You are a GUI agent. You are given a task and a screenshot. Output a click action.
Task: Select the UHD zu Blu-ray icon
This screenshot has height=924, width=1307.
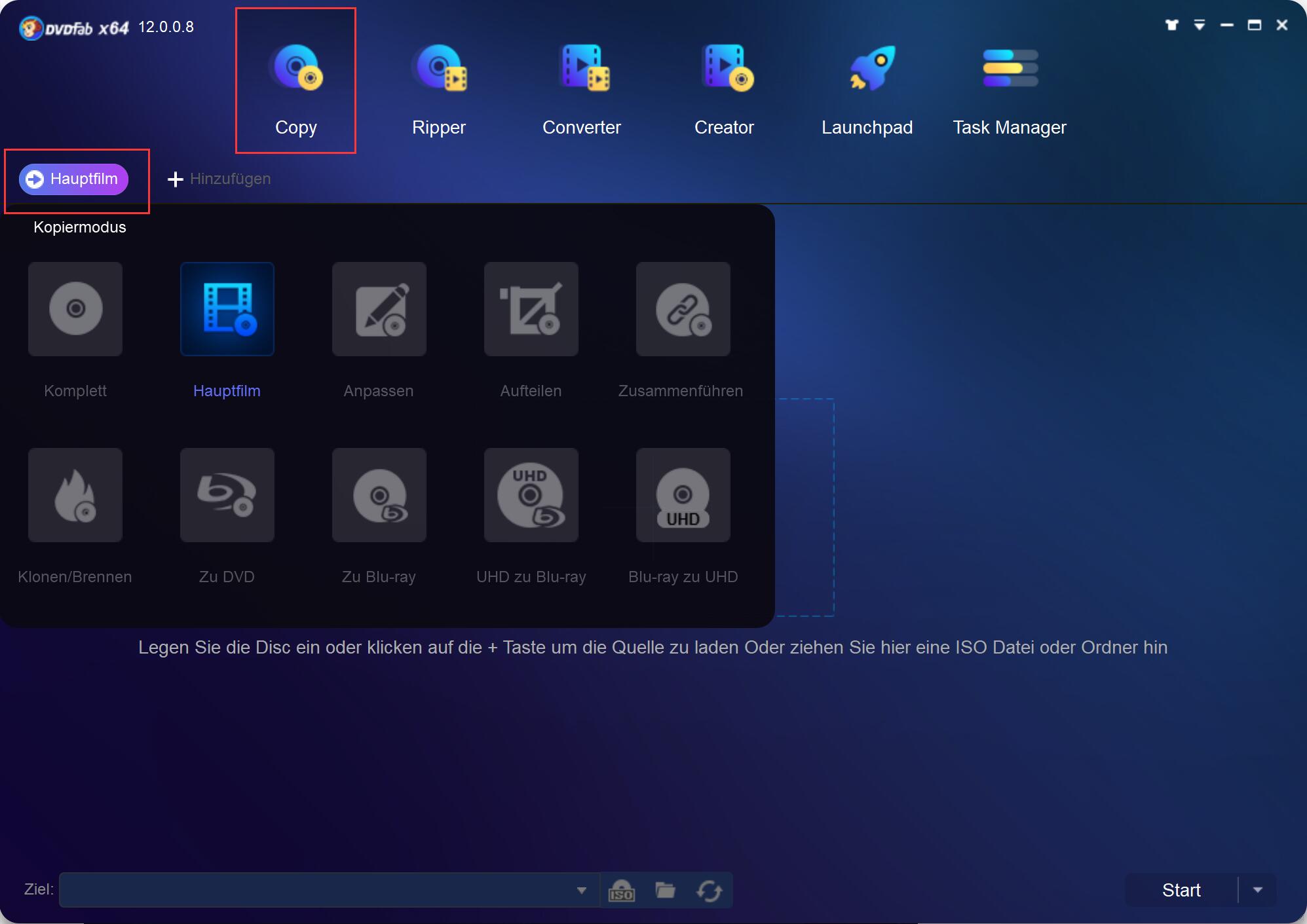point(531,495)
